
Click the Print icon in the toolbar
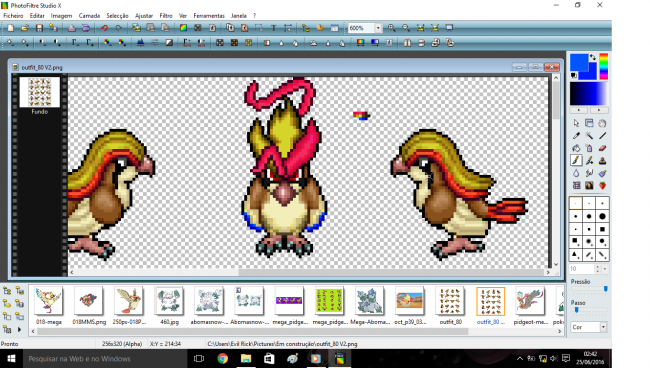tap(72, 28)
